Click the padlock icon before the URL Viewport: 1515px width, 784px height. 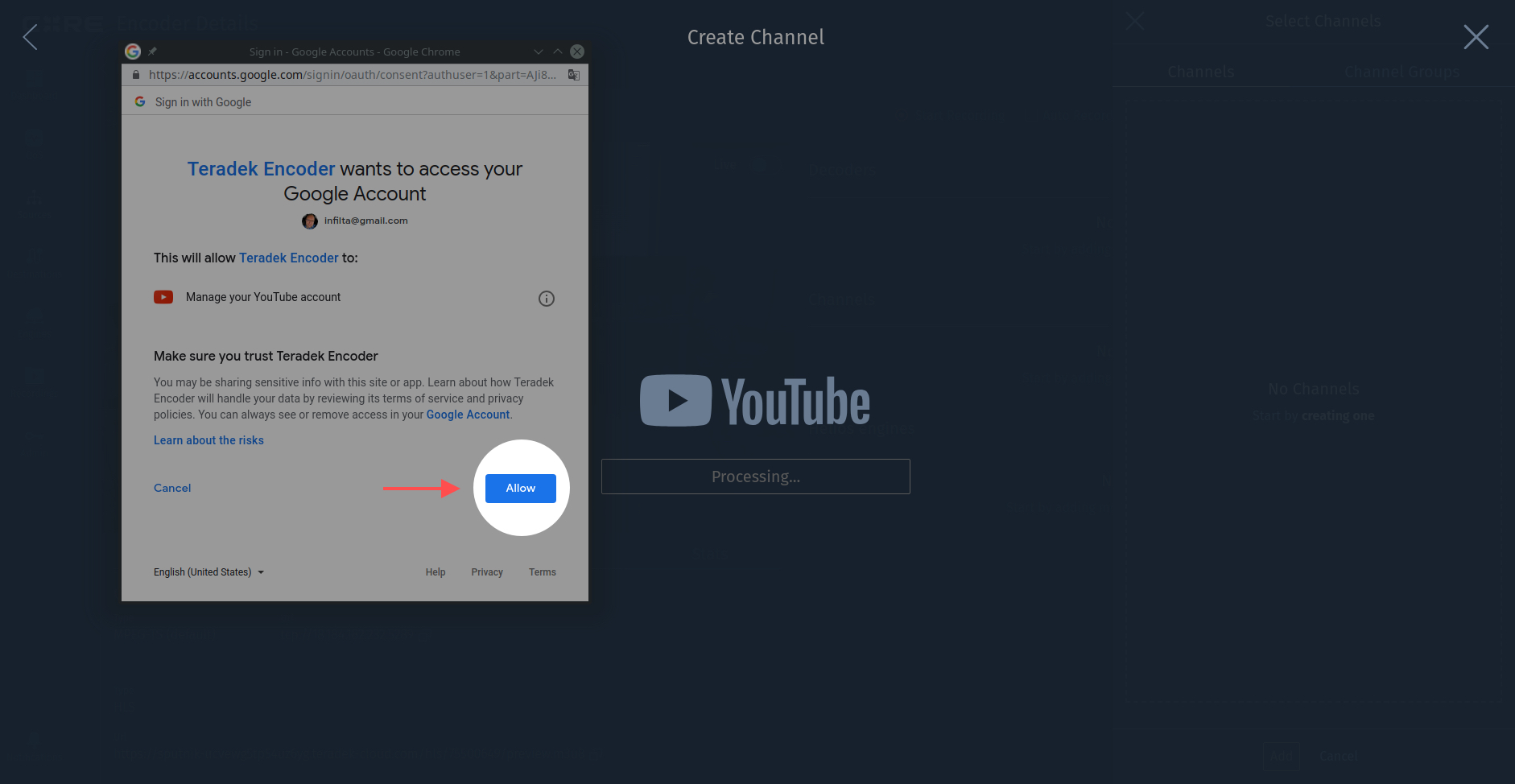pos(136,75)
